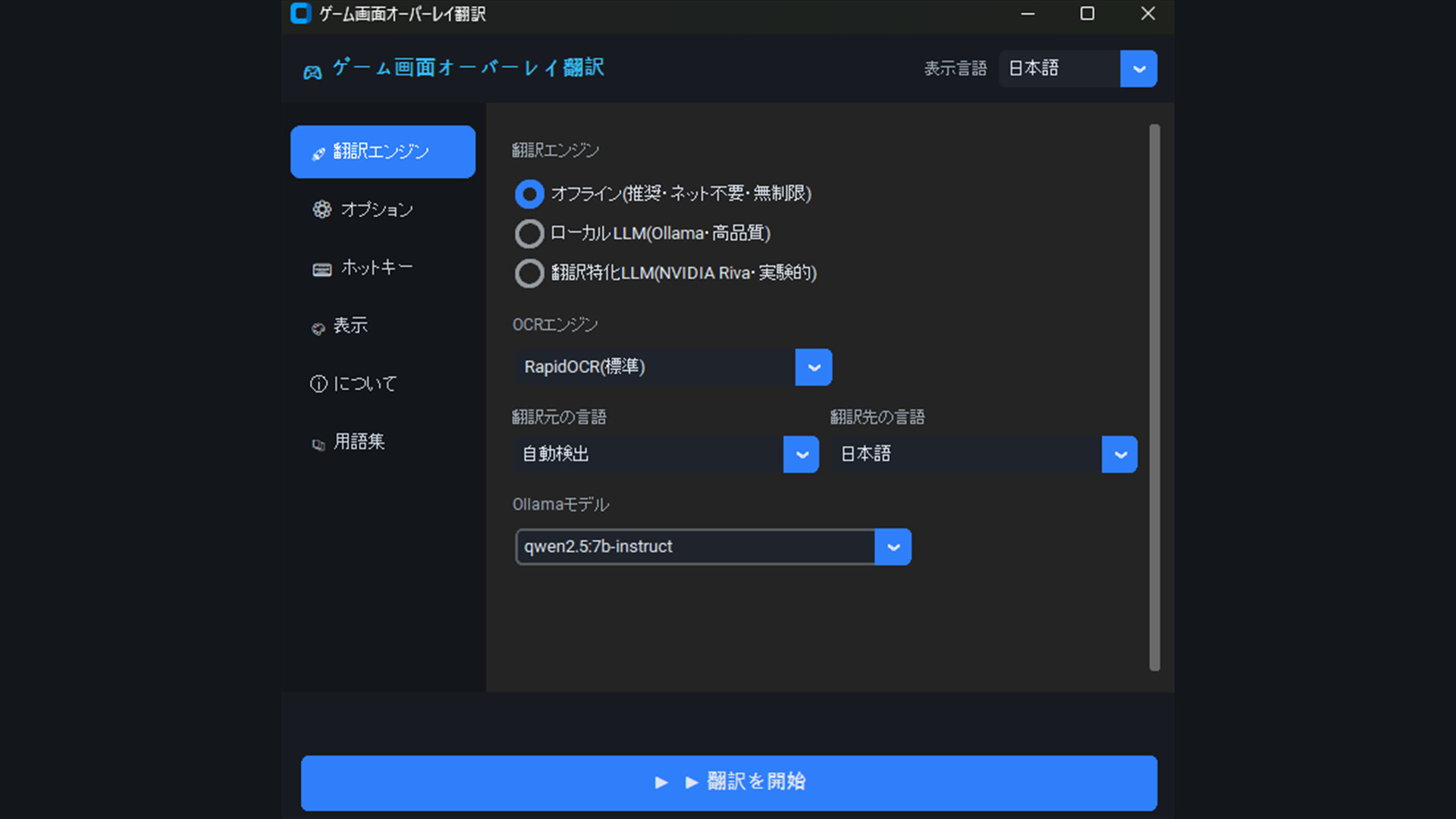Open the 表示言語 dropdown arrow
Image resolution: width=1456 pixels, height=819 pixels.
pos(1138,69)
